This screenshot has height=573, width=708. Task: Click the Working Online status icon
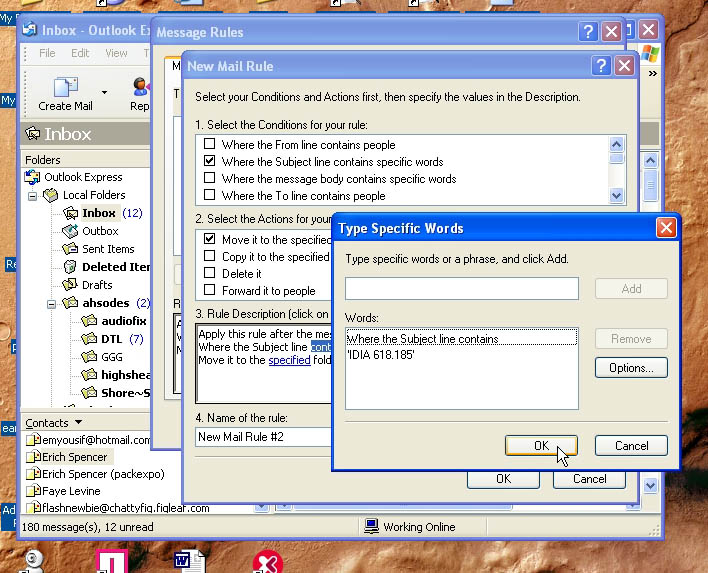(x=372, y=526)
